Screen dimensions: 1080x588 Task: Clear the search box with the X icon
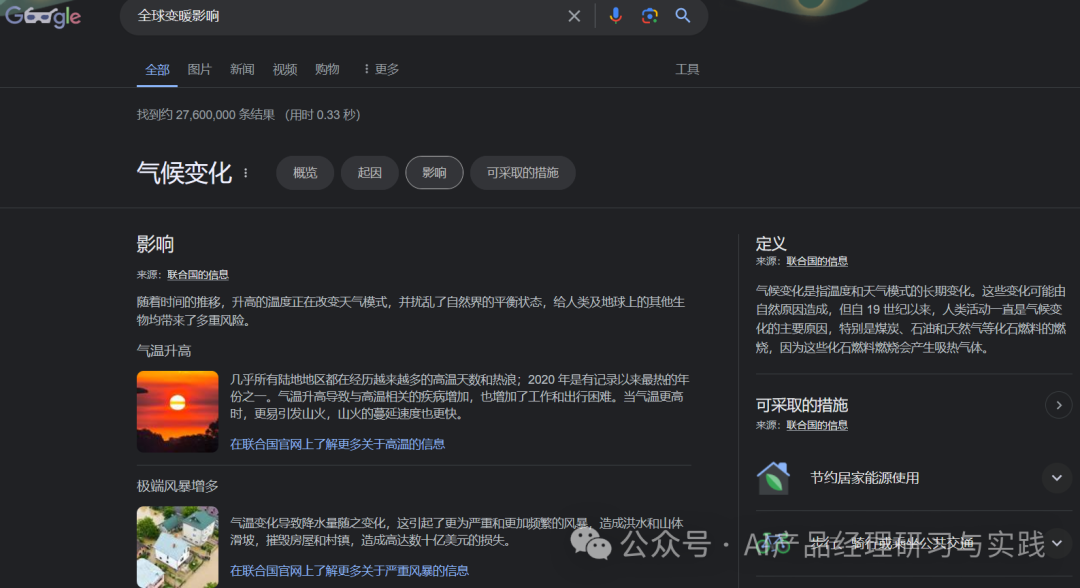(574, 16)
